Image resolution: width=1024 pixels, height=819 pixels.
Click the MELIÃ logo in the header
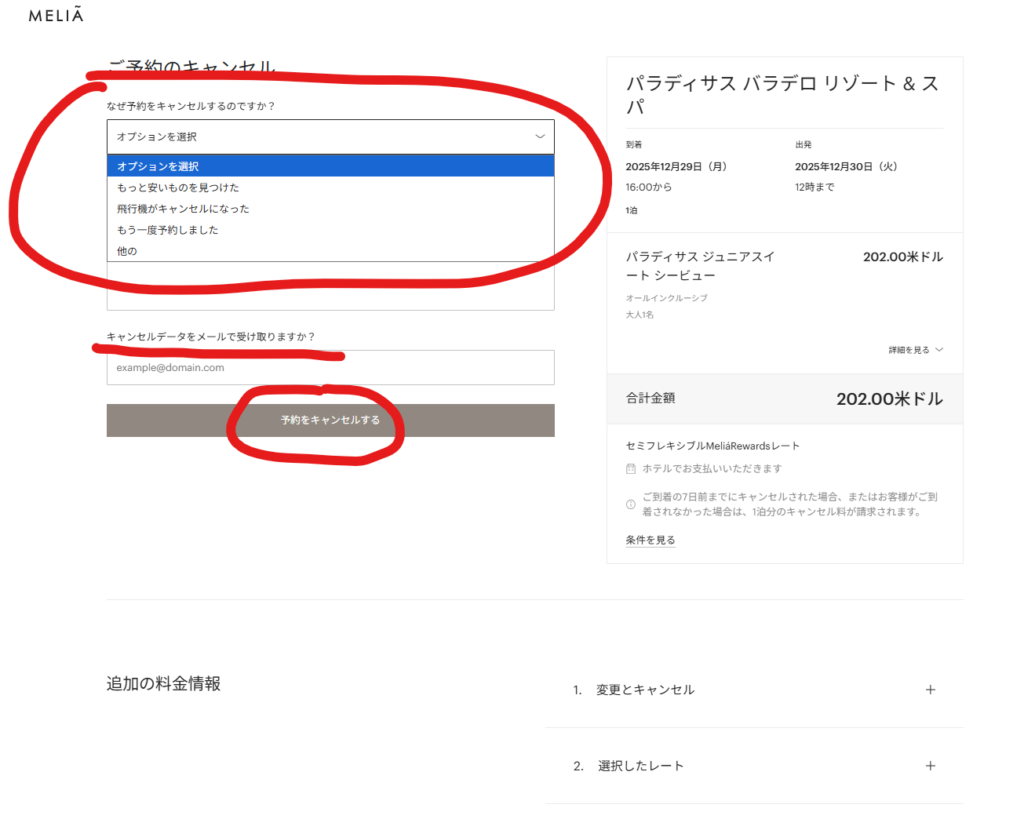(x=56, y=16)
